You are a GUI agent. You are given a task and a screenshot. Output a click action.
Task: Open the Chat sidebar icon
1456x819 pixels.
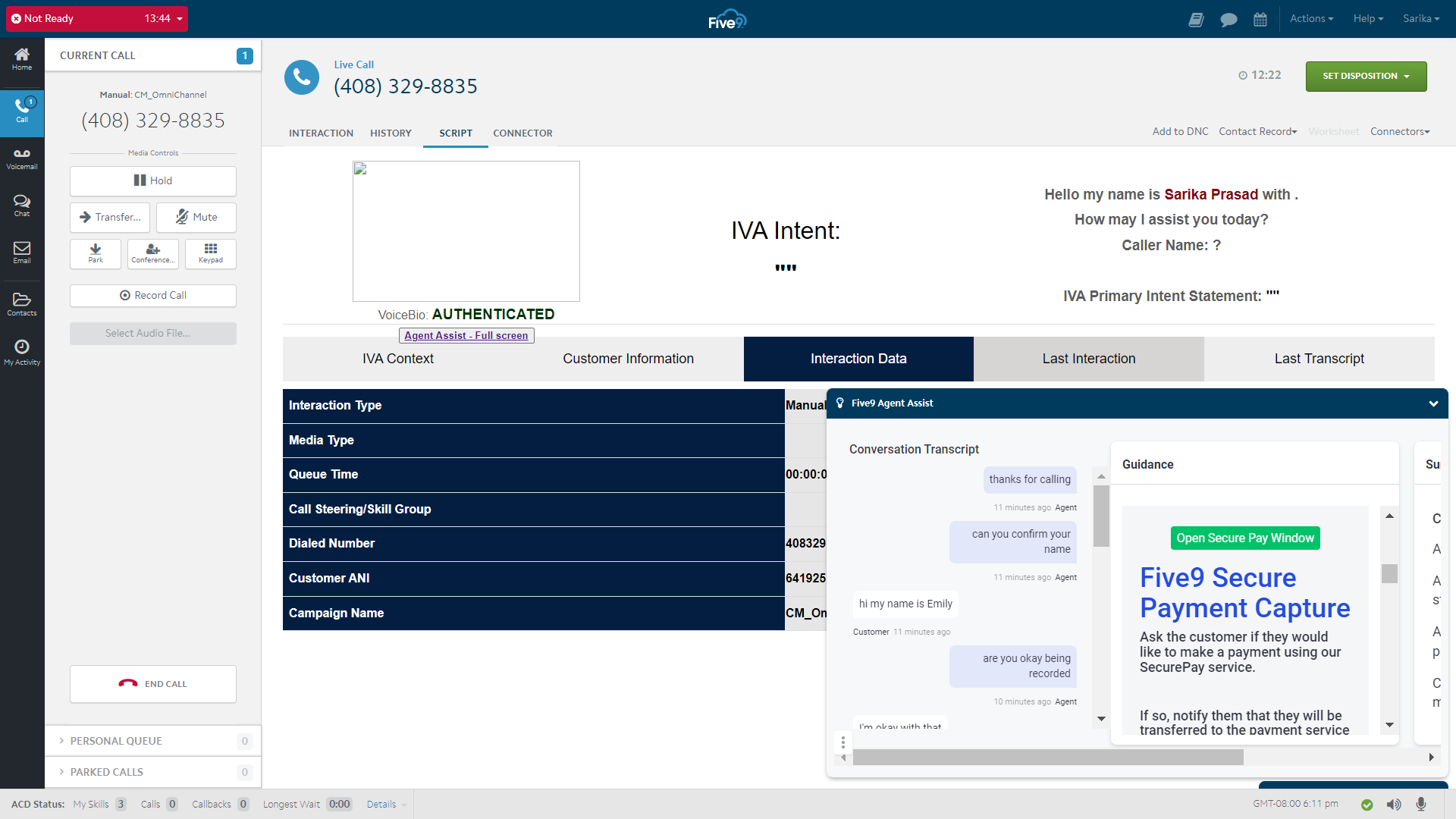22,206
